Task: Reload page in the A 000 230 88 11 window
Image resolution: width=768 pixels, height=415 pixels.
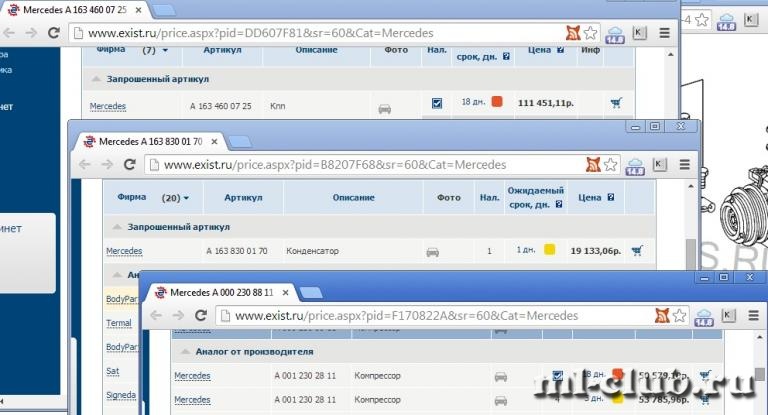Action: click(x=201, y=316)
